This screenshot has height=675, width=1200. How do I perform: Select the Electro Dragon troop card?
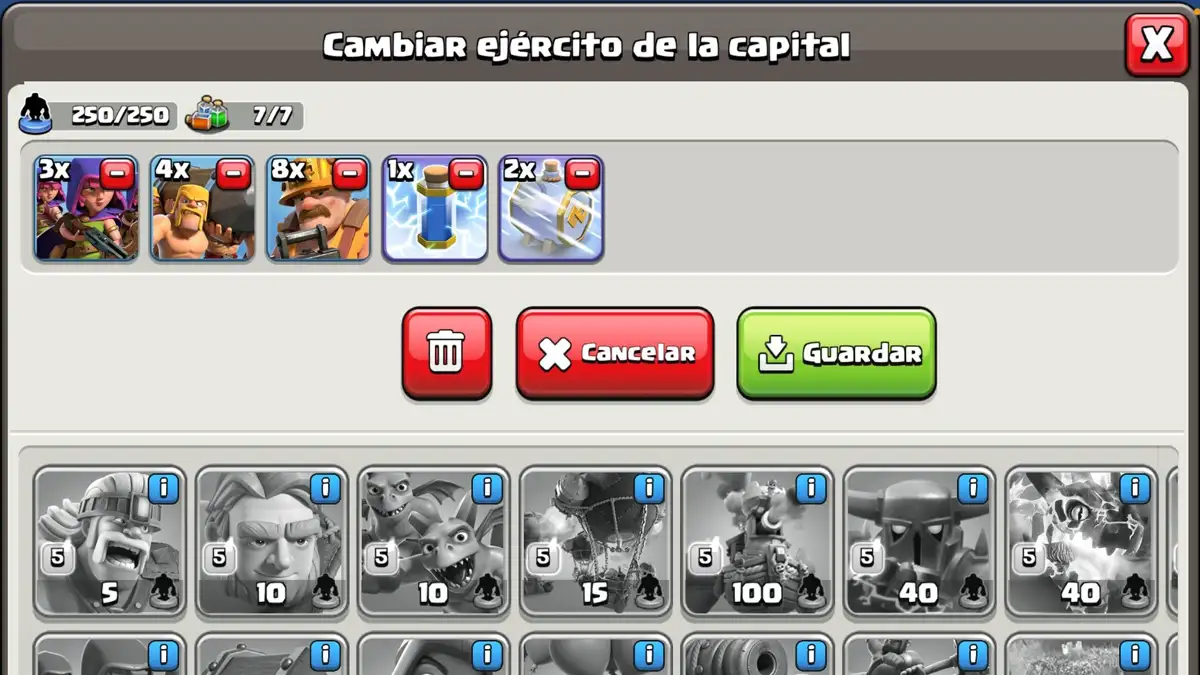1082,542
